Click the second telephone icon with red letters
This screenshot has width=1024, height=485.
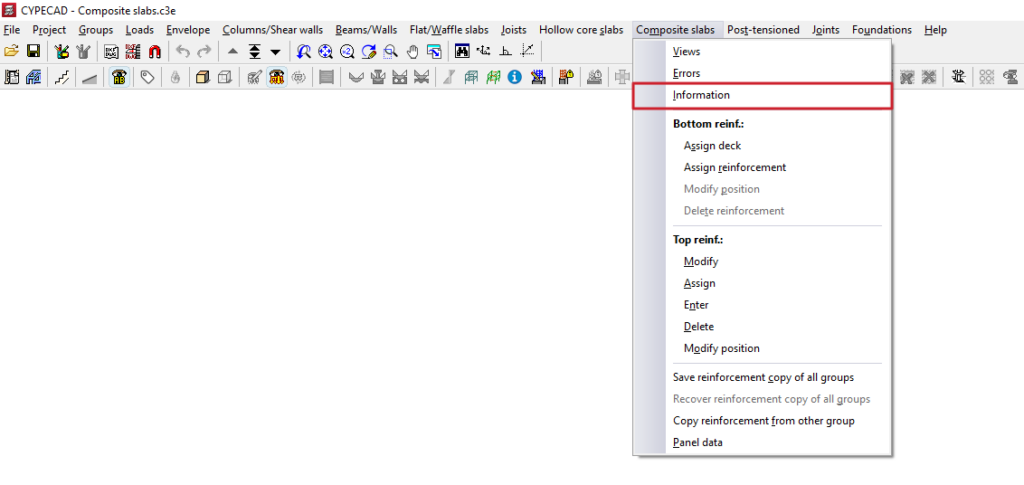[x=277, y=78]
